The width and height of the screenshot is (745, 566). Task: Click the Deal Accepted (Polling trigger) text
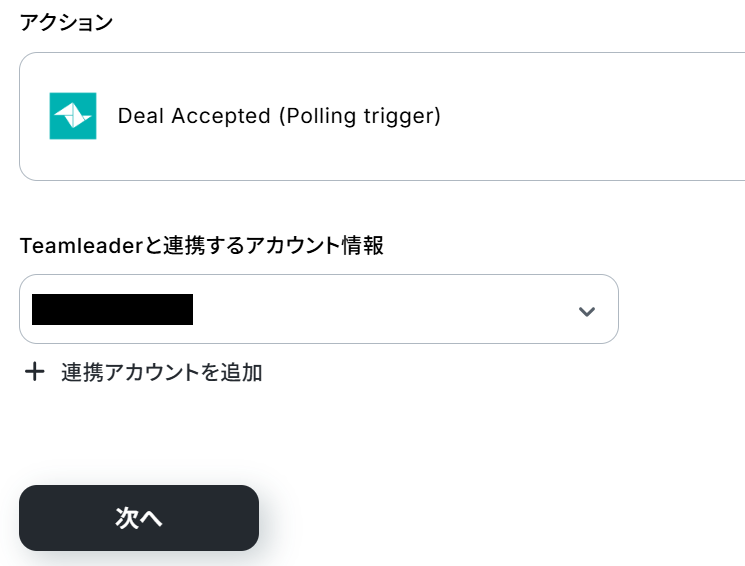[279, 116]
